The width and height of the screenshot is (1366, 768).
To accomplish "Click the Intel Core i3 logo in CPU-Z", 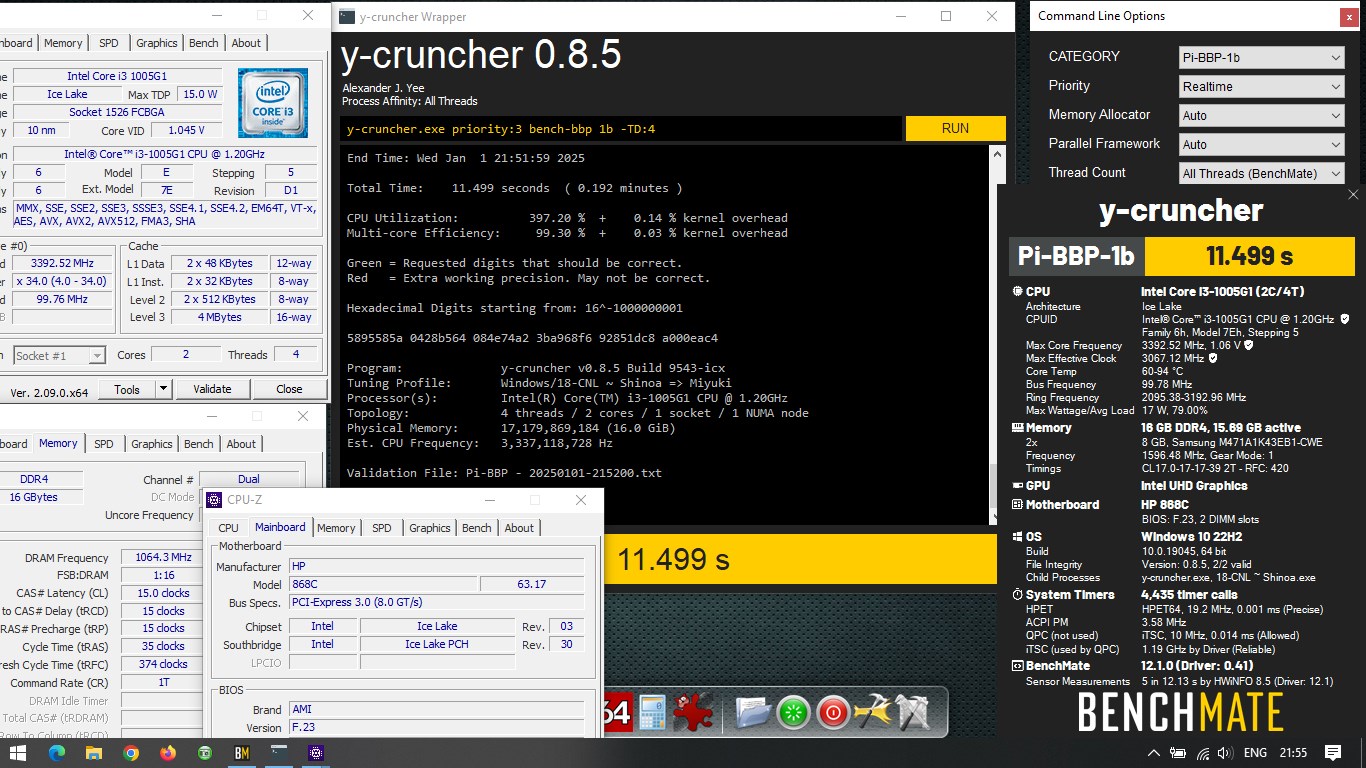I will (273, 103).
